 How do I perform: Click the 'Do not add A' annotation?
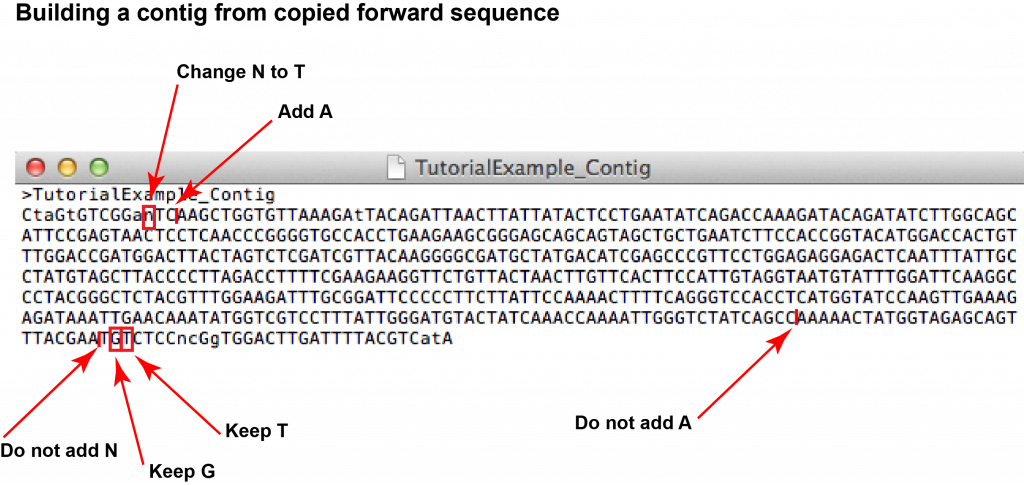point(633,423)
